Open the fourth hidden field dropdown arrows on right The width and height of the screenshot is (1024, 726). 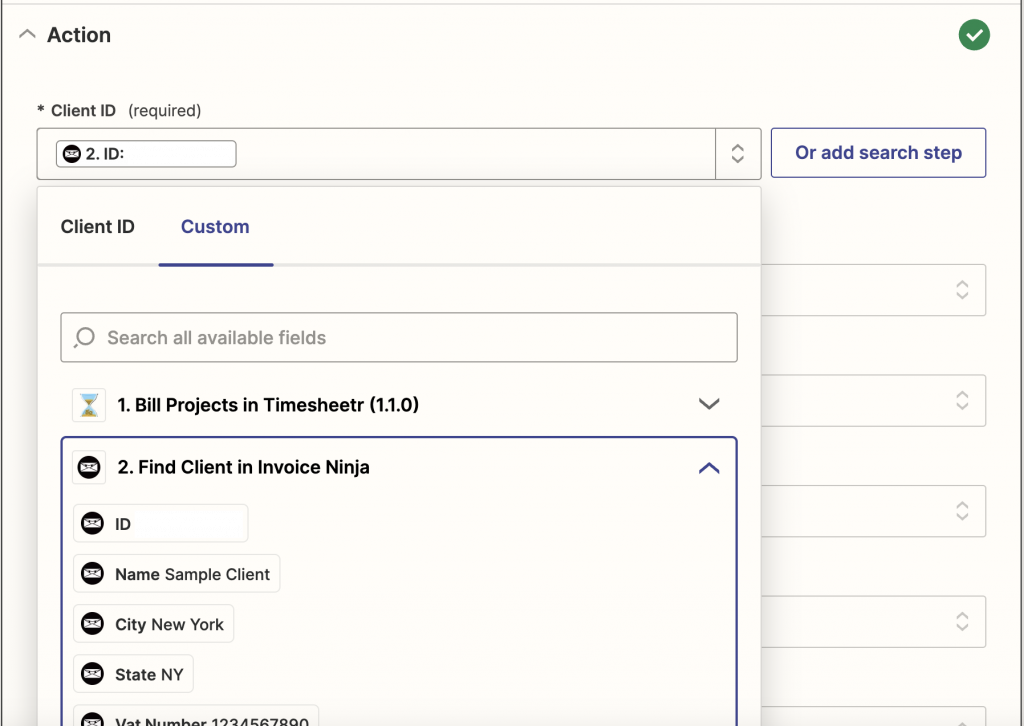(962, 621)
